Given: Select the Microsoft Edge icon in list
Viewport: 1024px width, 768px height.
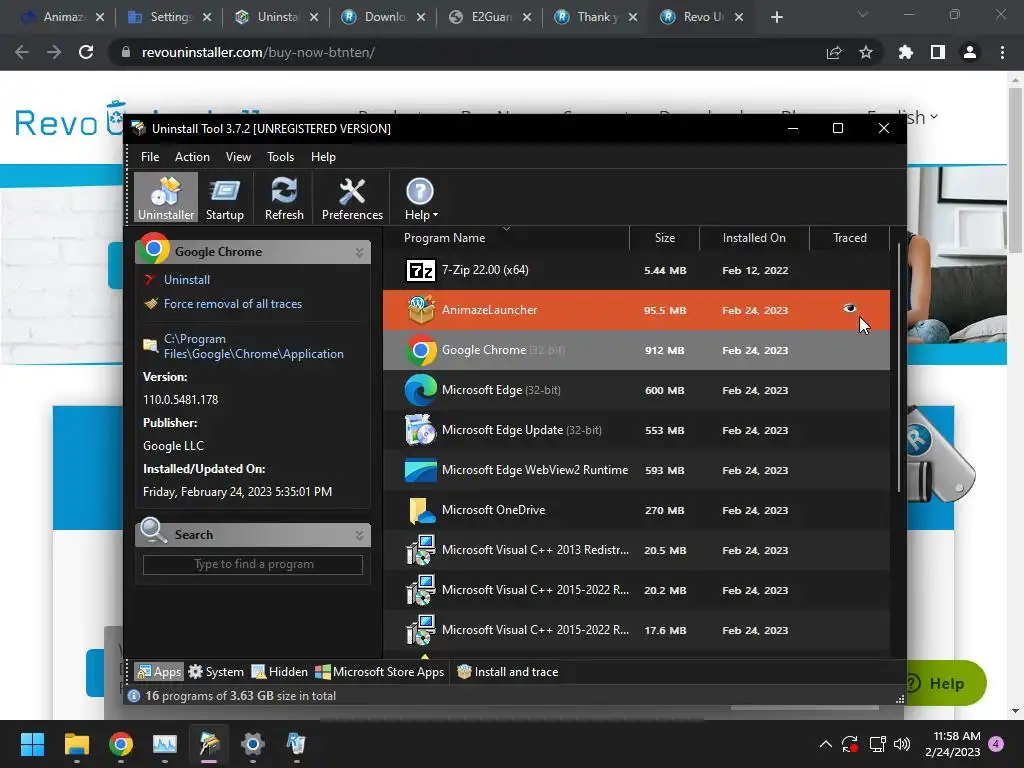Looking at the screenshot, I should coord(421,390).
